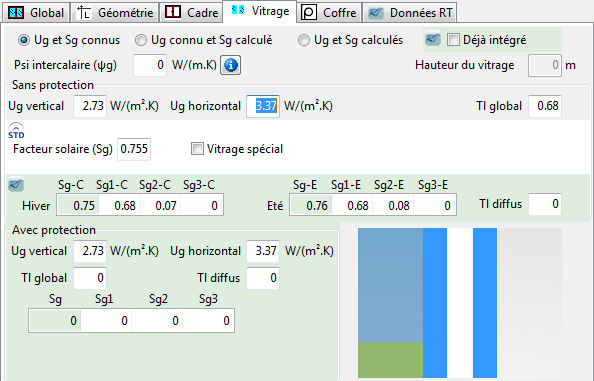Click the highlighted Ug horizontal 3.37 field

(263, 106)
